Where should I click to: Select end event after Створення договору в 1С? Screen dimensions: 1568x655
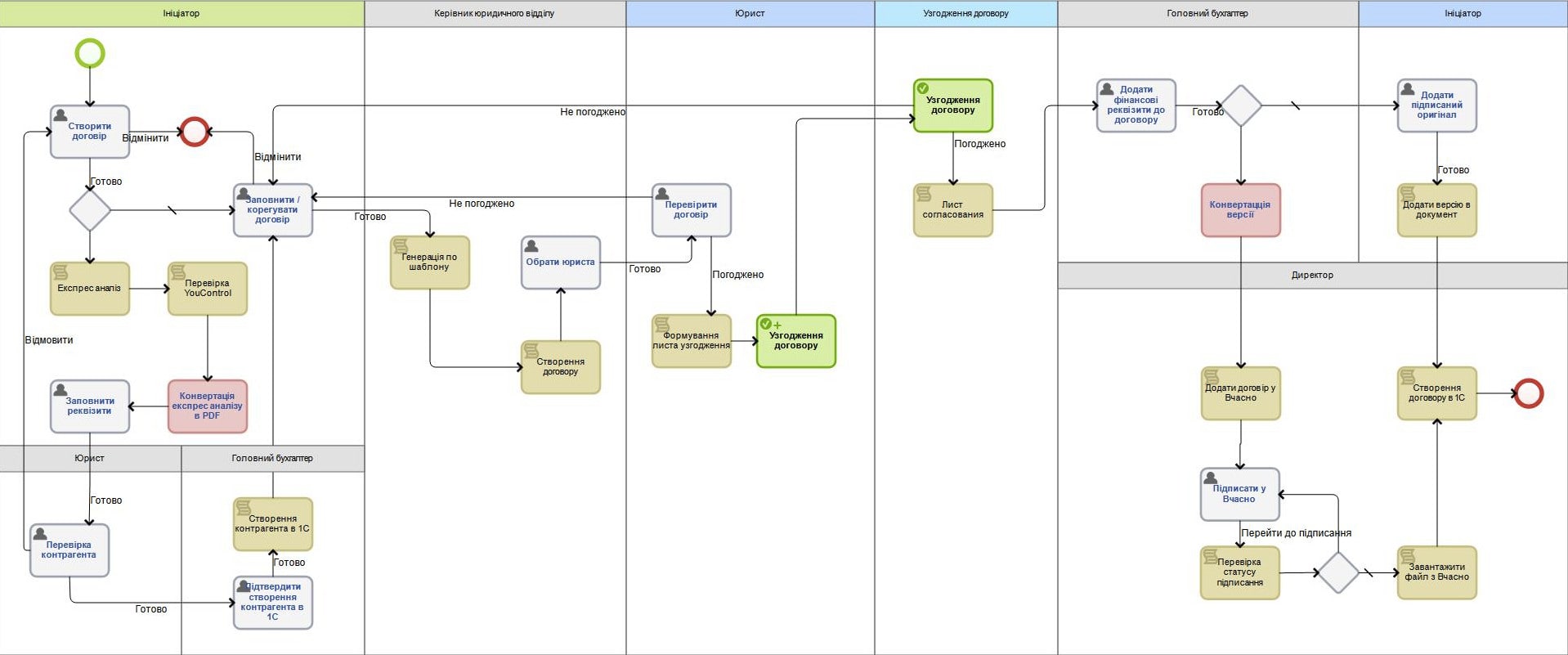click(1528, 393)
